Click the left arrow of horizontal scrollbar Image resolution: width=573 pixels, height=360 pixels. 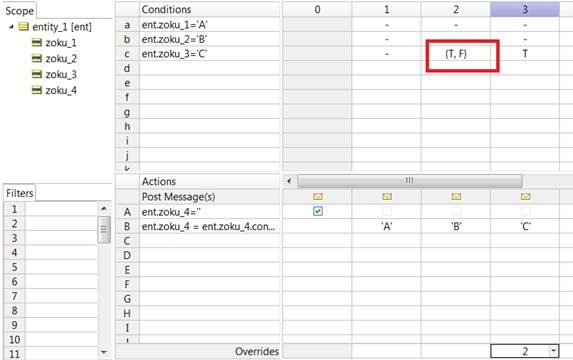pos(289,181)
